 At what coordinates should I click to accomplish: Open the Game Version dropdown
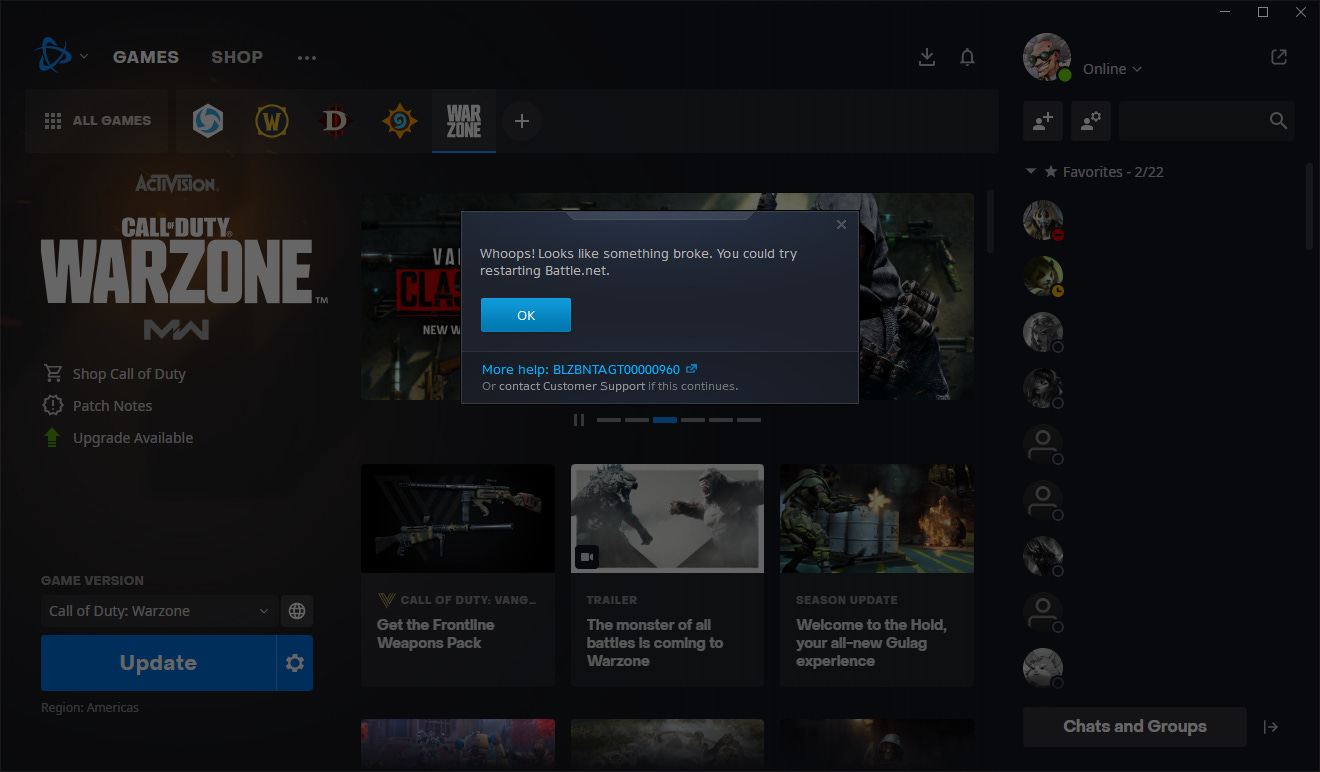(159, 611)
